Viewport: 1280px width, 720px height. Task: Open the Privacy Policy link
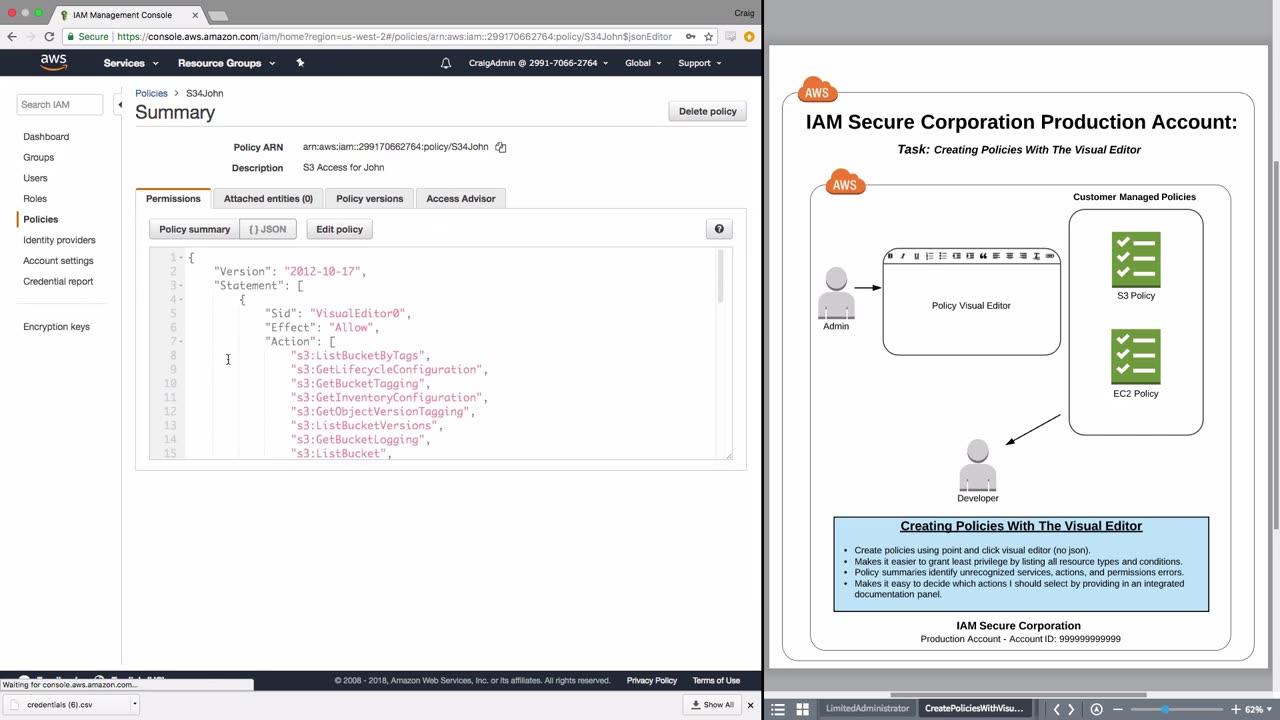click(x=652, y=681)
